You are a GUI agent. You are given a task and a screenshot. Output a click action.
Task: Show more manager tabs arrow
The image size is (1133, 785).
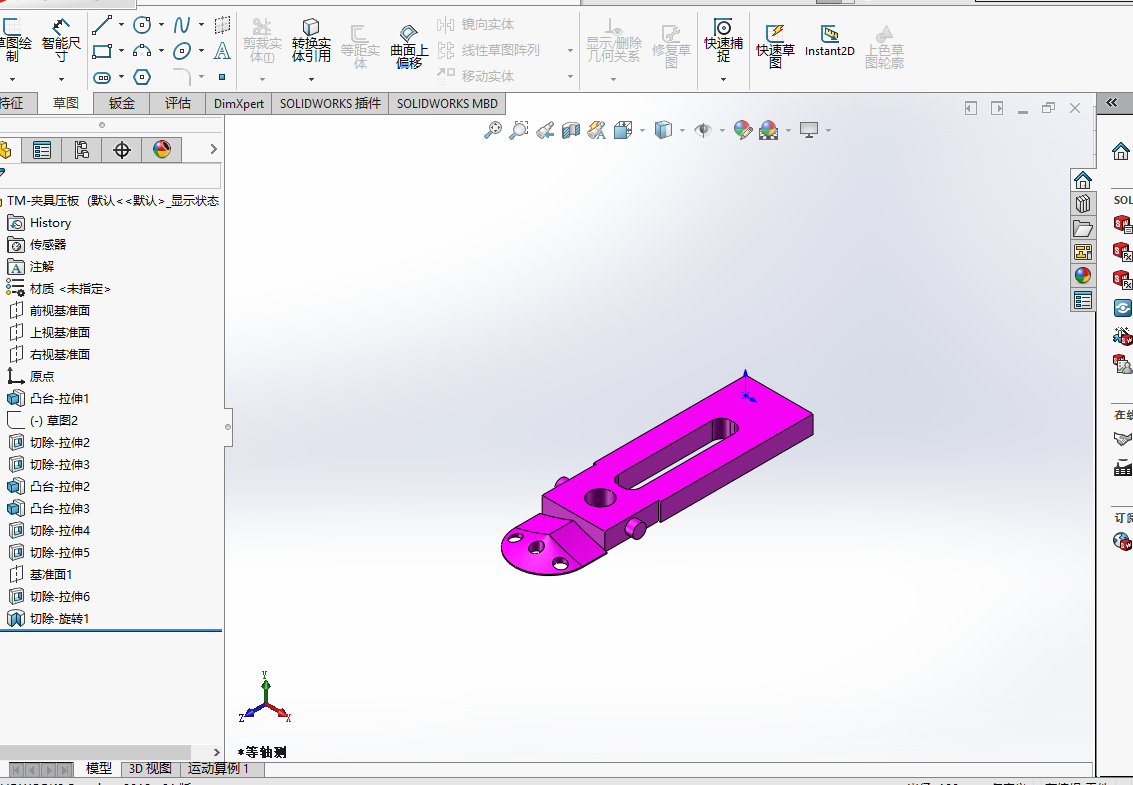click(213, 149)
